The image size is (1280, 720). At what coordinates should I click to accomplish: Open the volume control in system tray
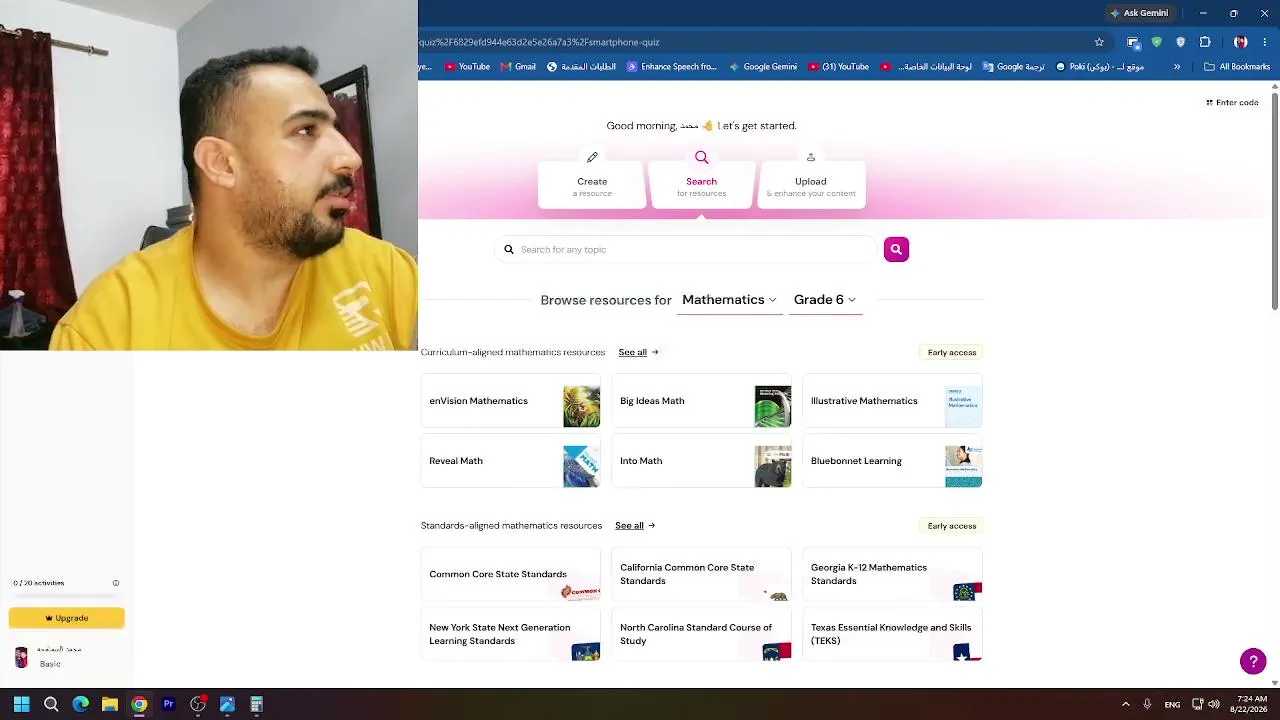(x=1214, y=704)
